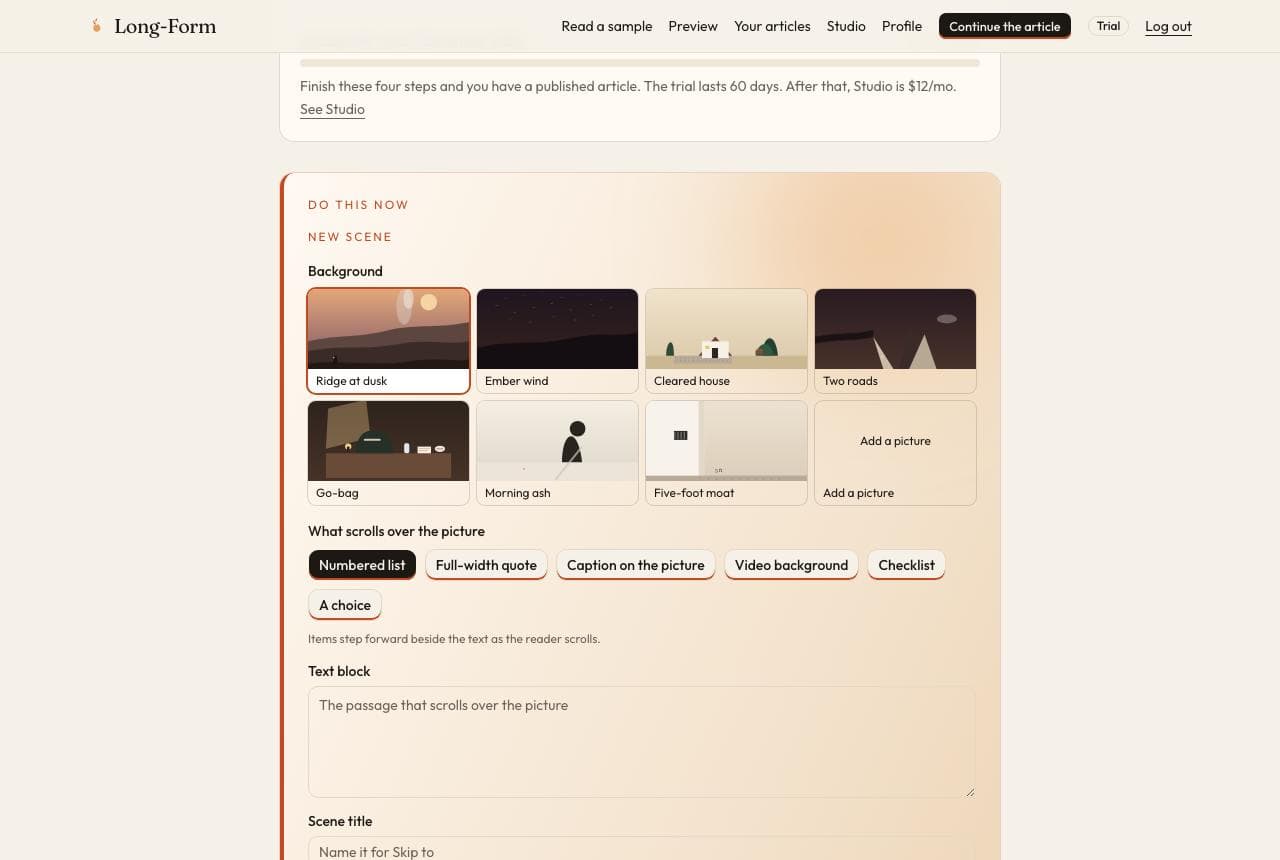Open the Studio nav item
Image resolution: width=1280 pixels, height=860 pixels.
(x=846, y=26)
